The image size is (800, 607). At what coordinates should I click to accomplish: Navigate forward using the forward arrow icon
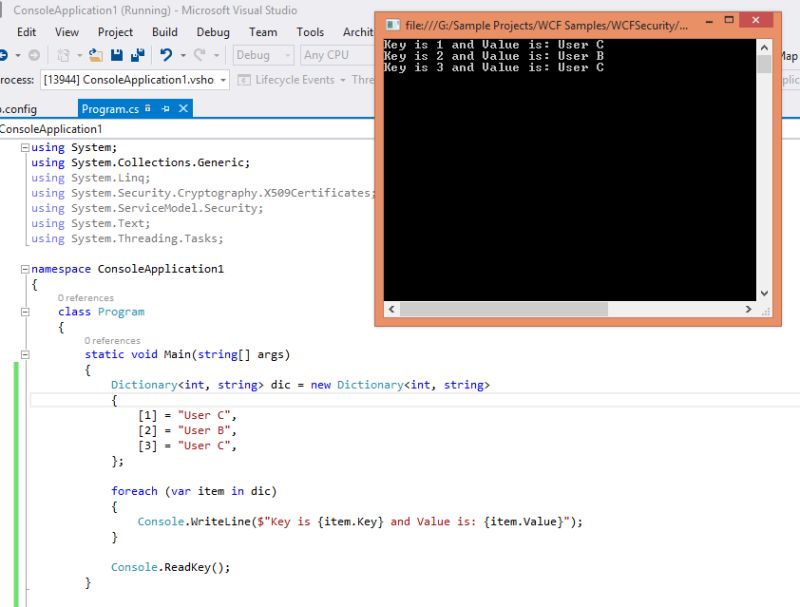33,55
